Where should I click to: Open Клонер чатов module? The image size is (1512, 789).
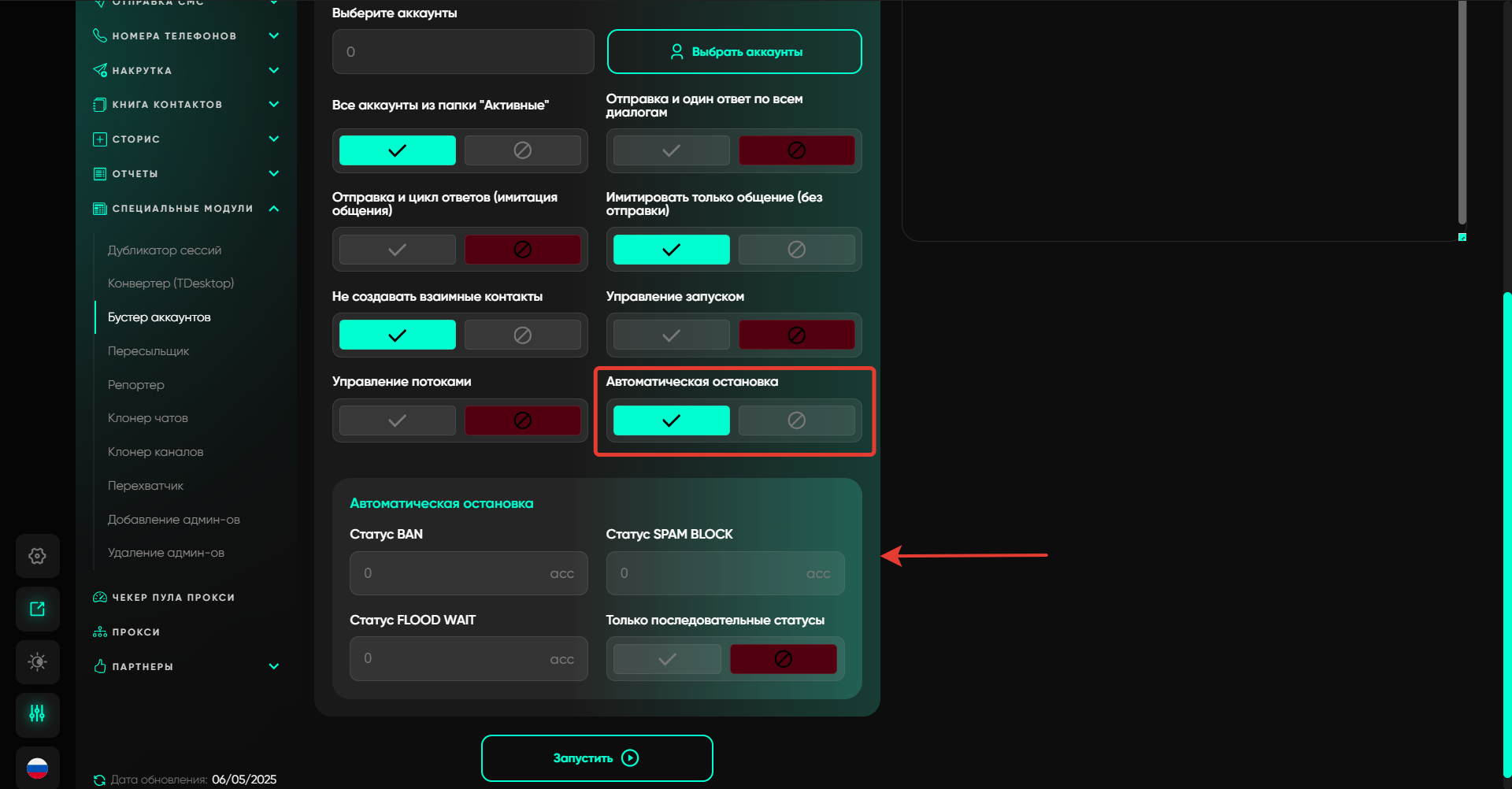(x=148, y=418)
